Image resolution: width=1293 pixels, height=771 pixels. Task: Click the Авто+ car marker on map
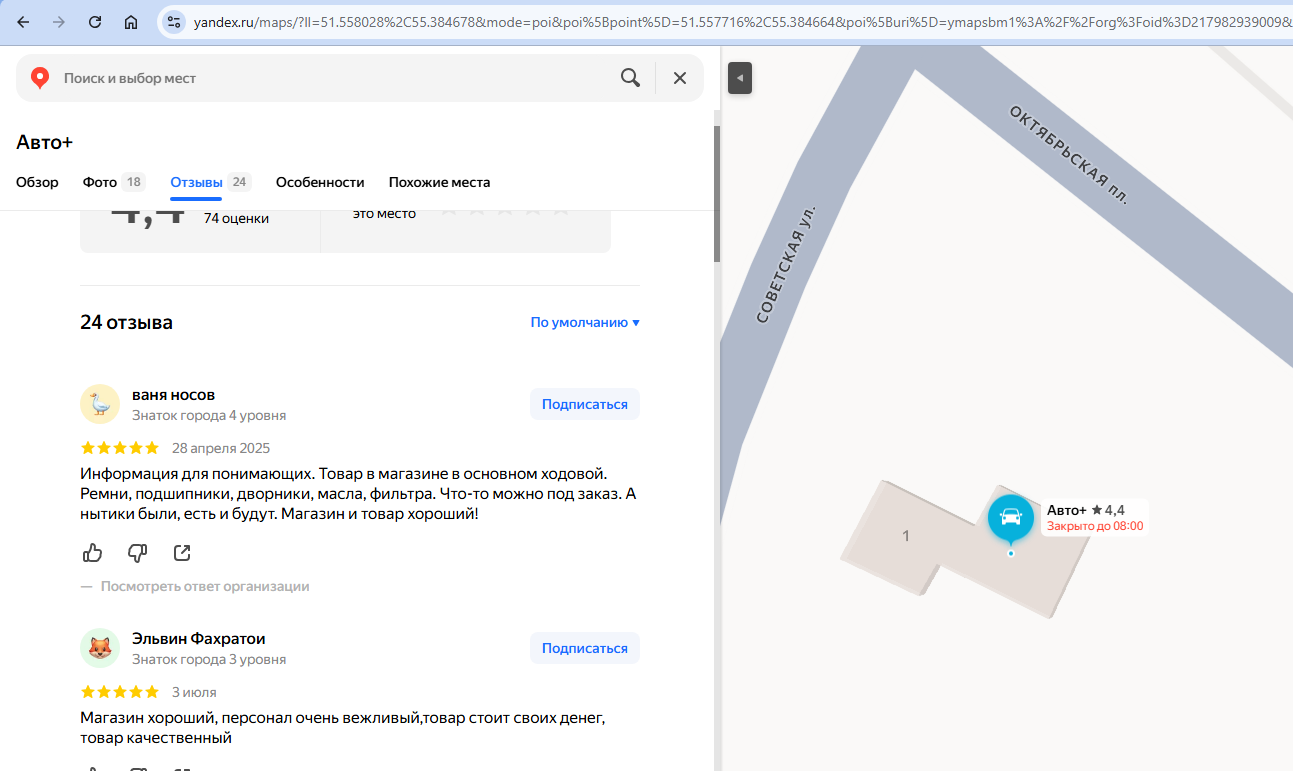click(x=1011, y=518)
